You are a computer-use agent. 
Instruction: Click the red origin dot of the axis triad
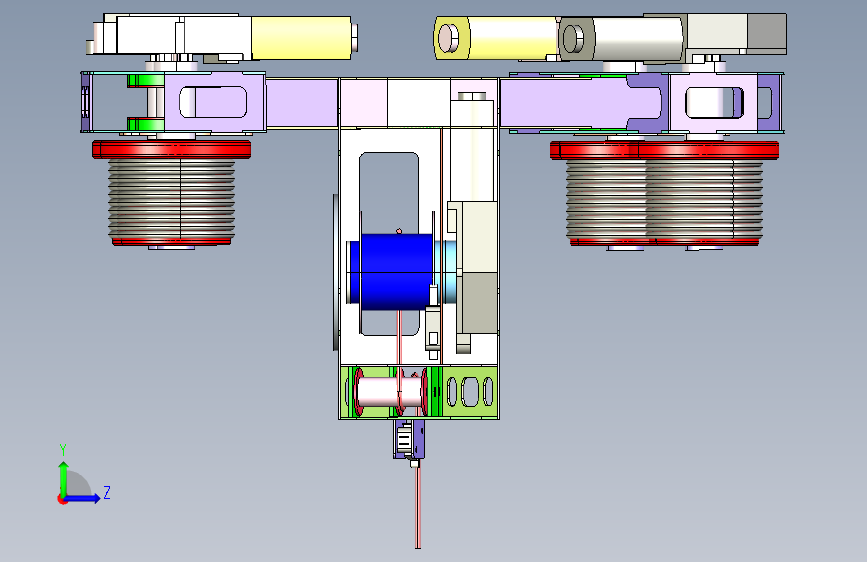tap(62, 499)
